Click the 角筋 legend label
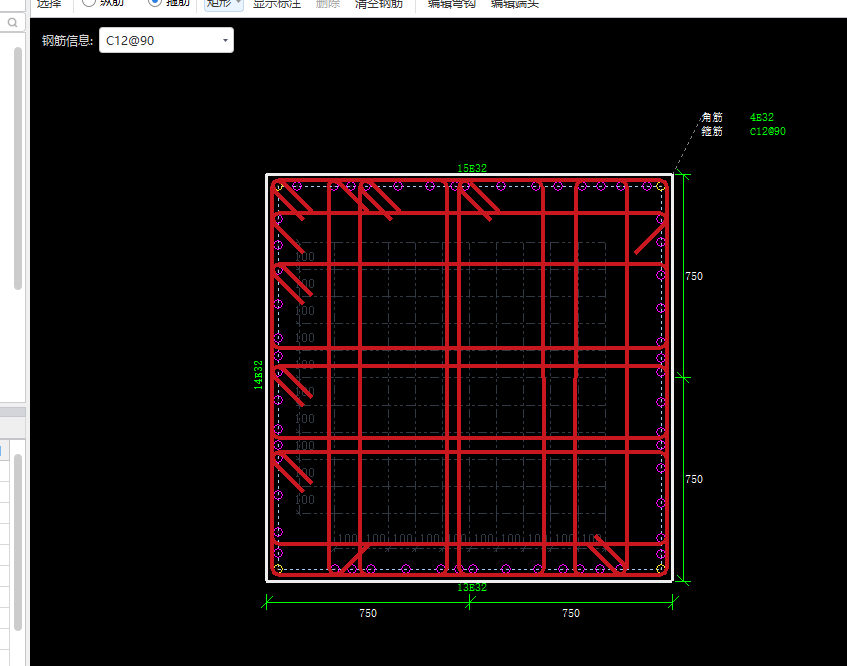The width and height of the screenshot is (847, 666). 712,117
